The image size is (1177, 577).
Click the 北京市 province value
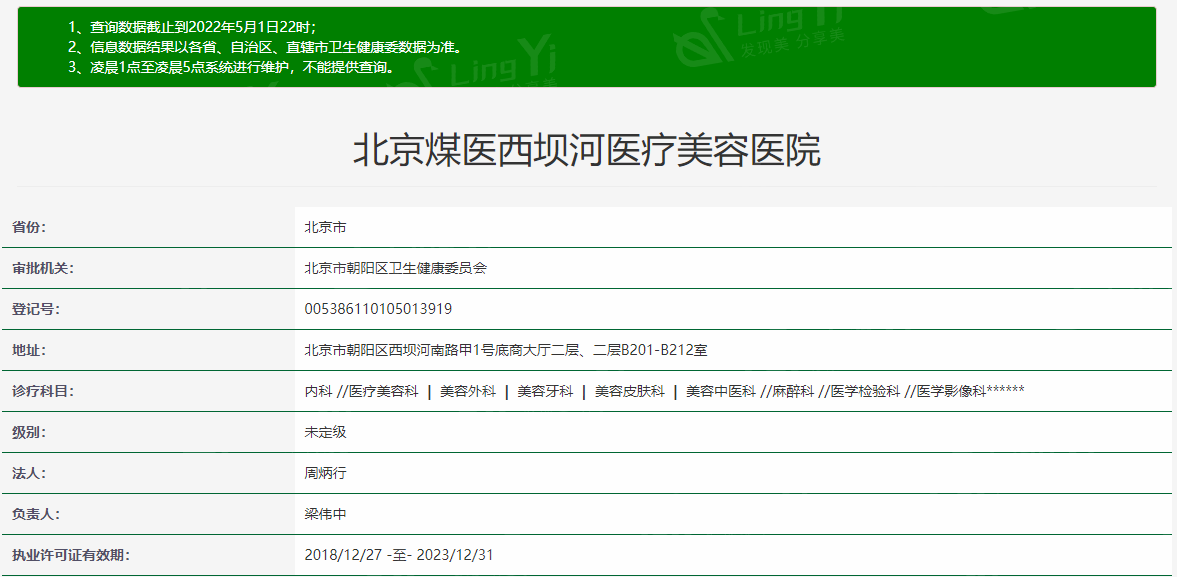325,227
